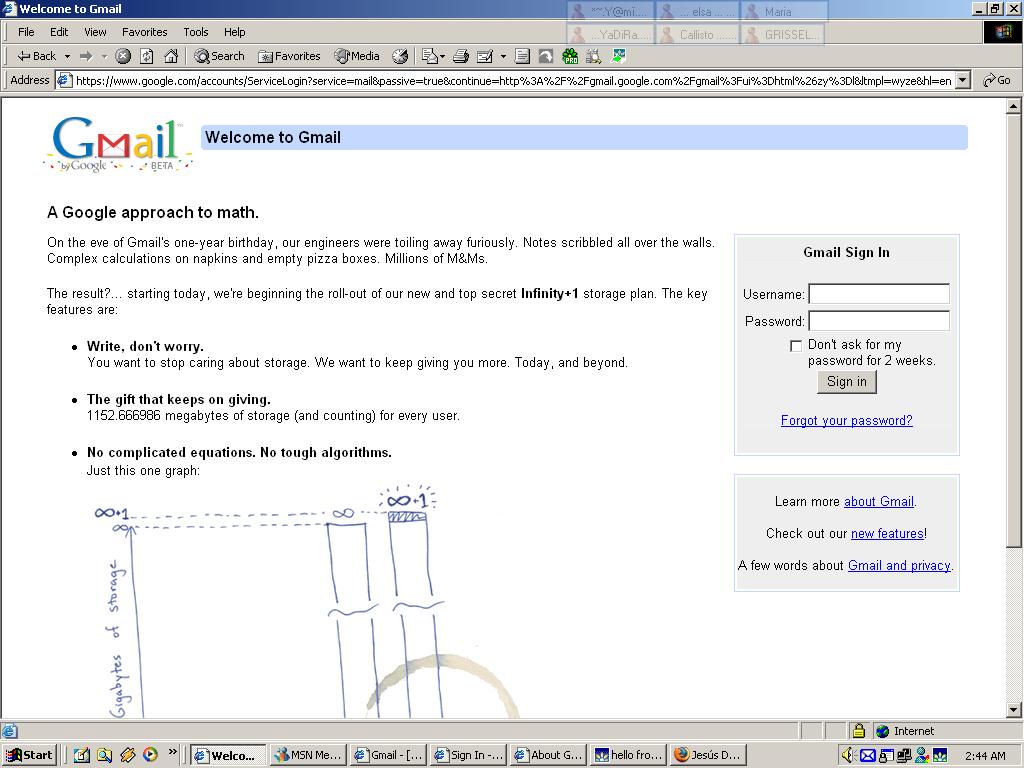This screenshot has width=1024, height=768.
Task: Open the Media pane in the toolbar
Action: click(357, 56)
